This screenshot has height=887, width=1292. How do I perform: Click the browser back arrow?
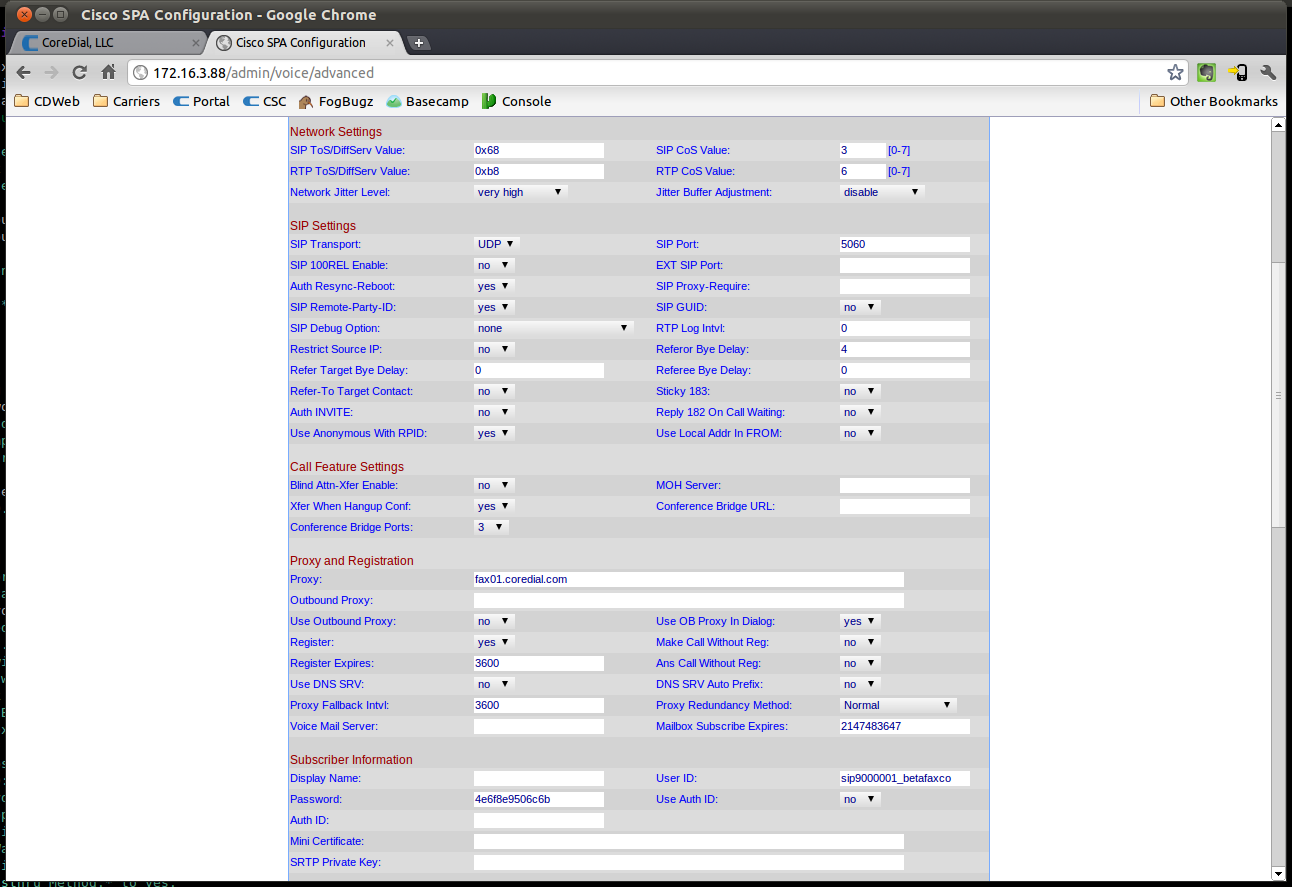coord(23,72)
